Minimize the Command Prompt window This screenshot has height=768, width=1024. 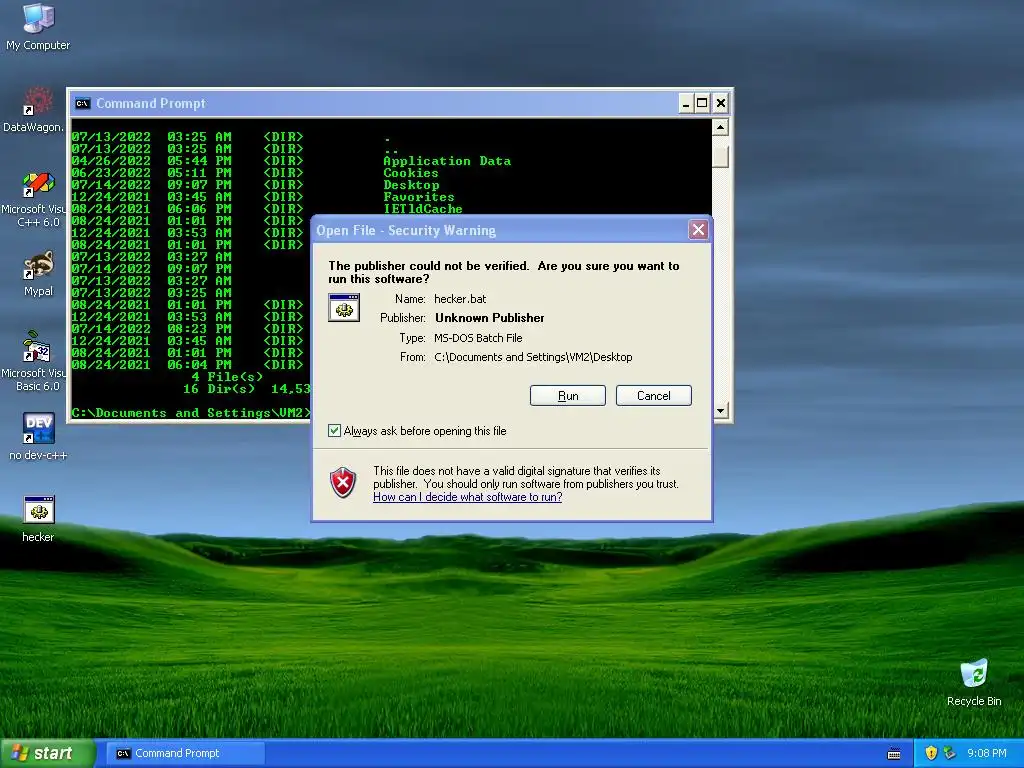tap(686, 103)
